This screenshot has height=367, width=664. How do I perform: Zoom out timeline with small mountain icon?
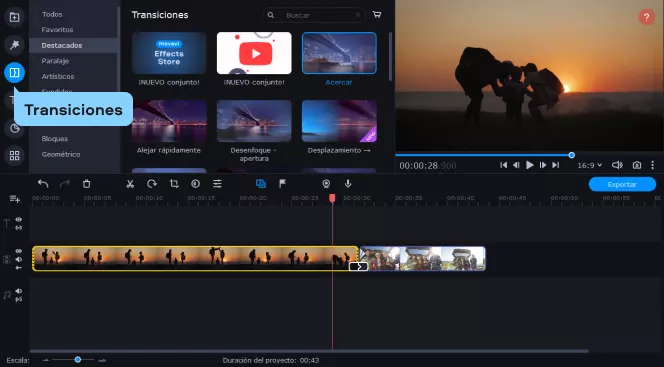45,360
